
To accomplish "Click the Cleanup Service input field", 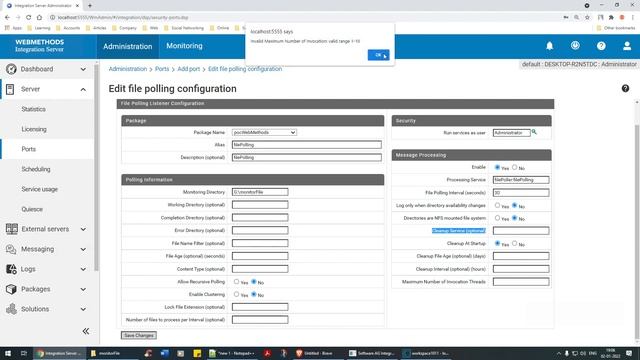I will click(x=521, y=231).
